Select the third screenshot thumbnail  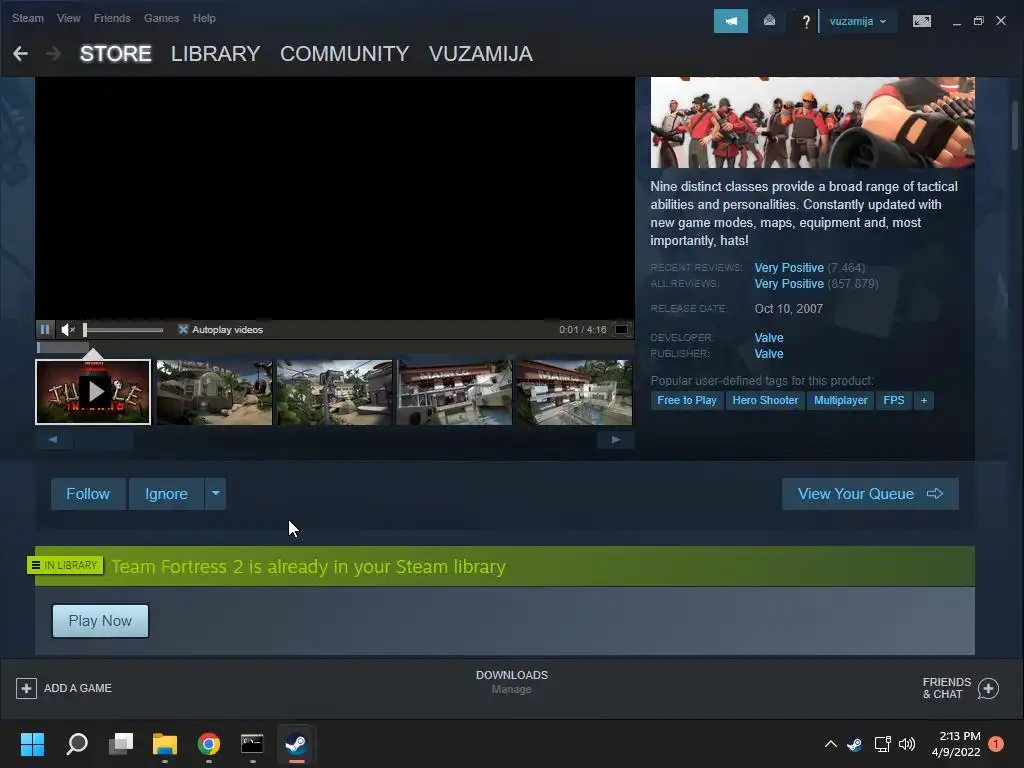pos(334,392)
